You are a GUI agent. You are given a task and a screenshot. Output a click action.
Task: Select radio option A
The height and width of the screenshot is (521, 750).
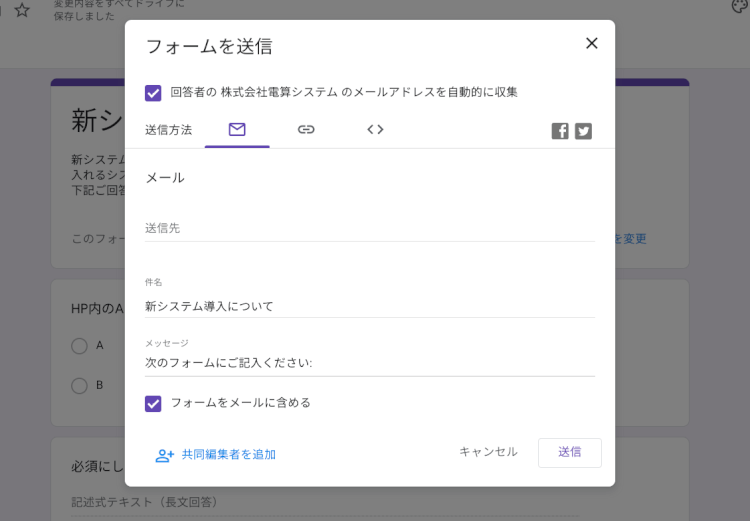(x=79, y=346)
